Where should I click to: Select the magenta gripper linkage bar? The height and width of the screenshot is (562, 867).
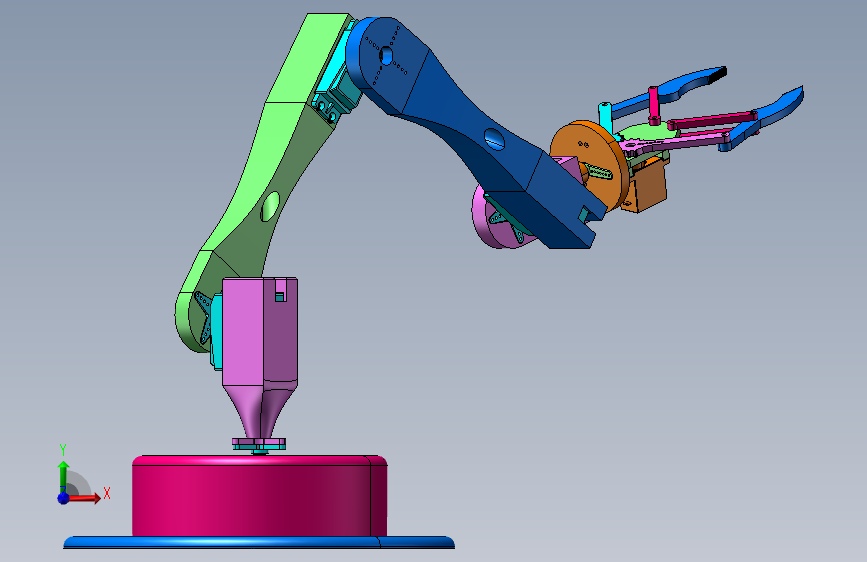712,119
